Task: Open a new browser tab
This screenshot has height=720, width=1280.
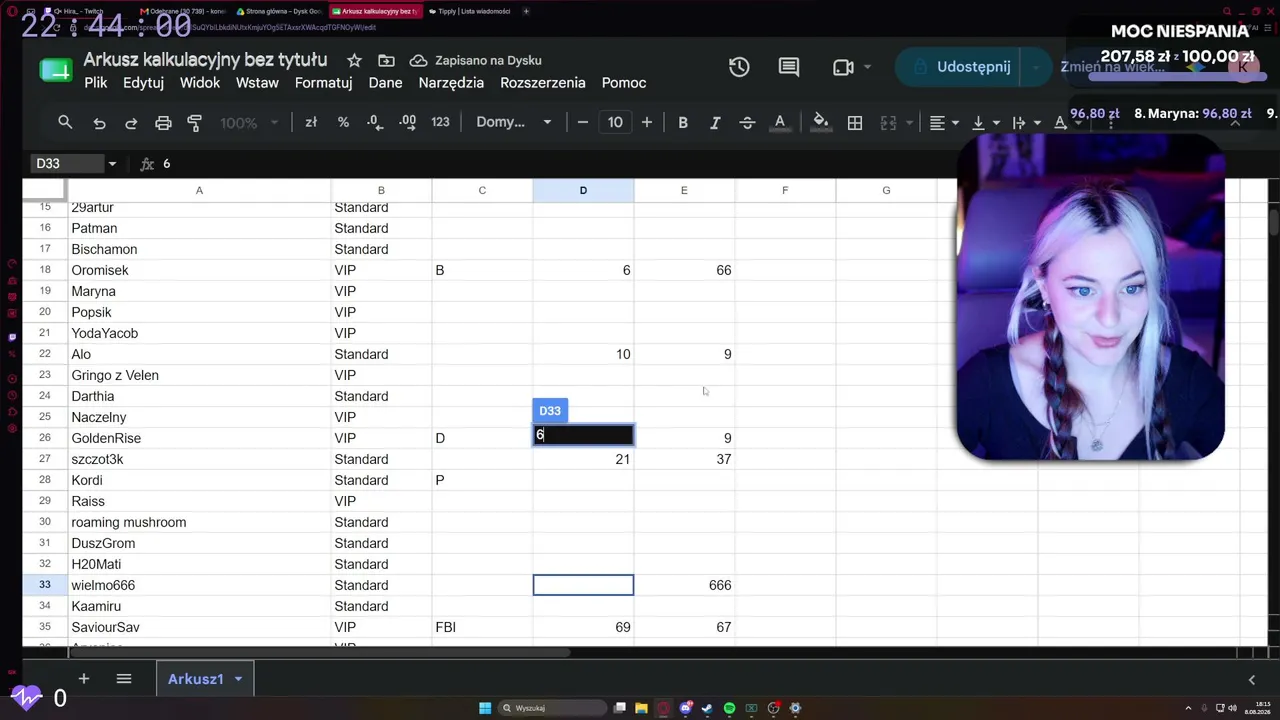Action: (526, 11)
